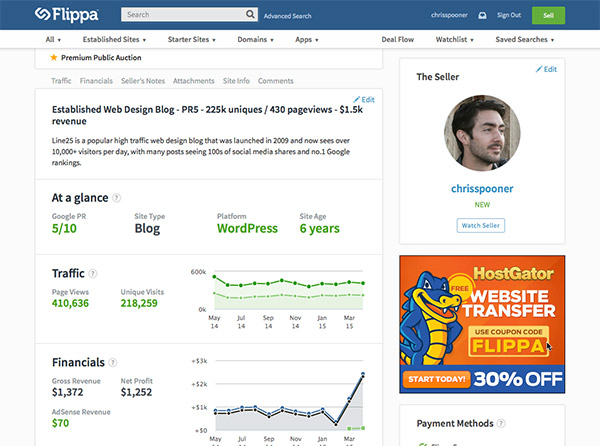
Task: Open the messages inbox icon
Action: pyautogui.click(x=482, y=15)
